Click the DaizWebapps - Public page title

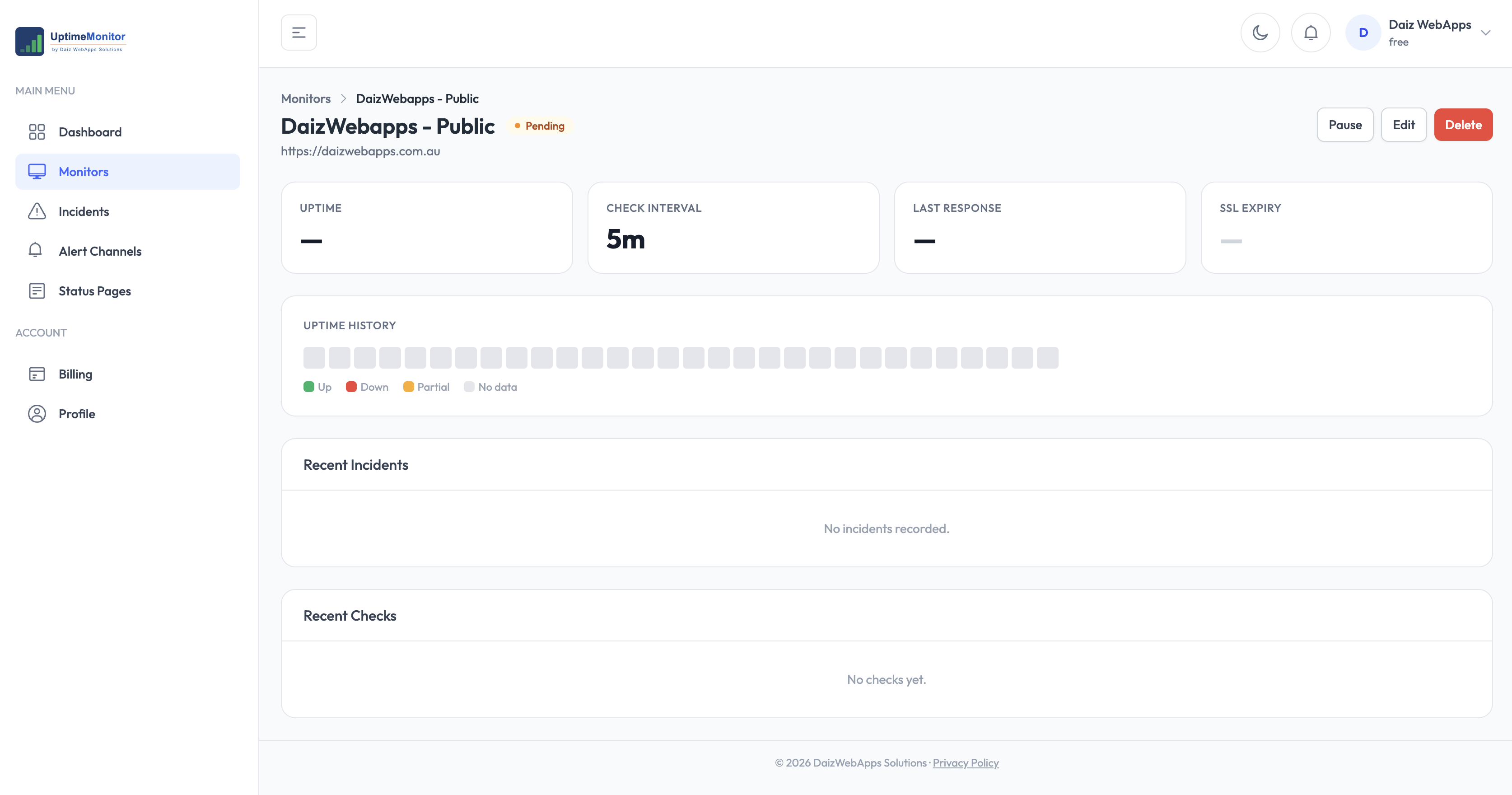[x=388, y=126]
